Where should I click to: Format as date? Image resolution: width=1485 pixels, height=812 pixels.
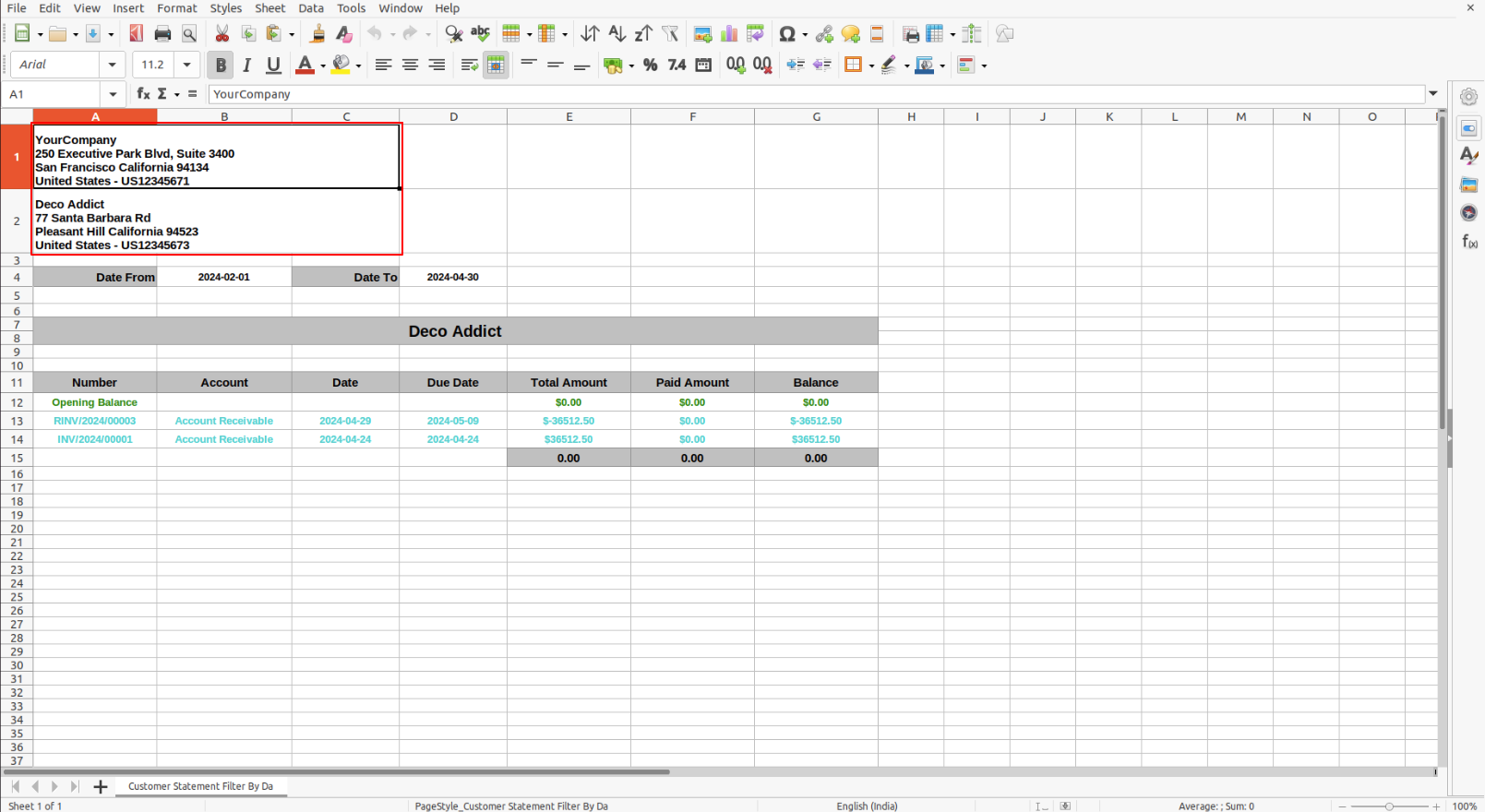[x=703, y=65]
